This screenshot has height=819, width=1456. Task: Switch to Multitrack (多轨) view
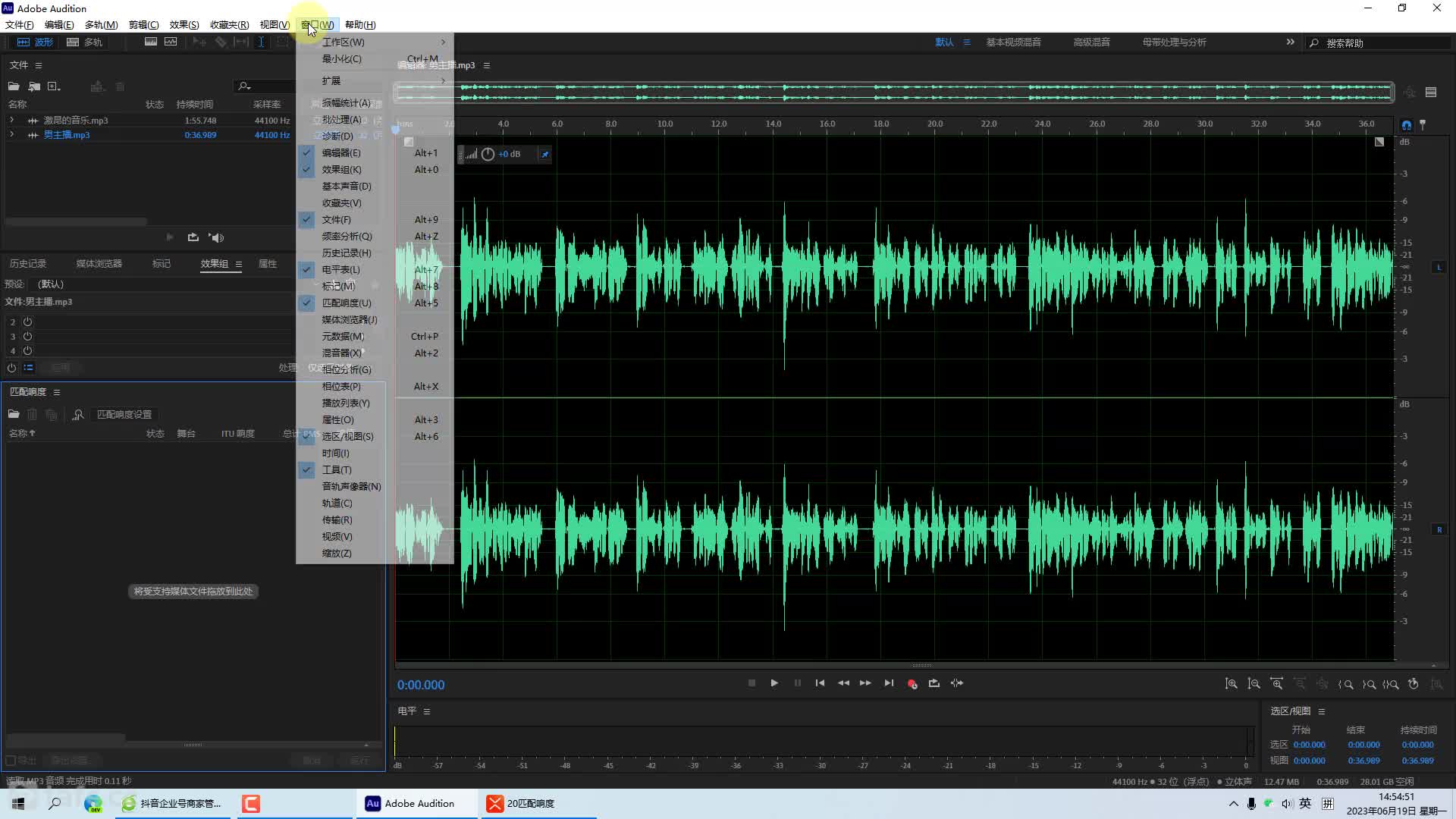point(84,42)
